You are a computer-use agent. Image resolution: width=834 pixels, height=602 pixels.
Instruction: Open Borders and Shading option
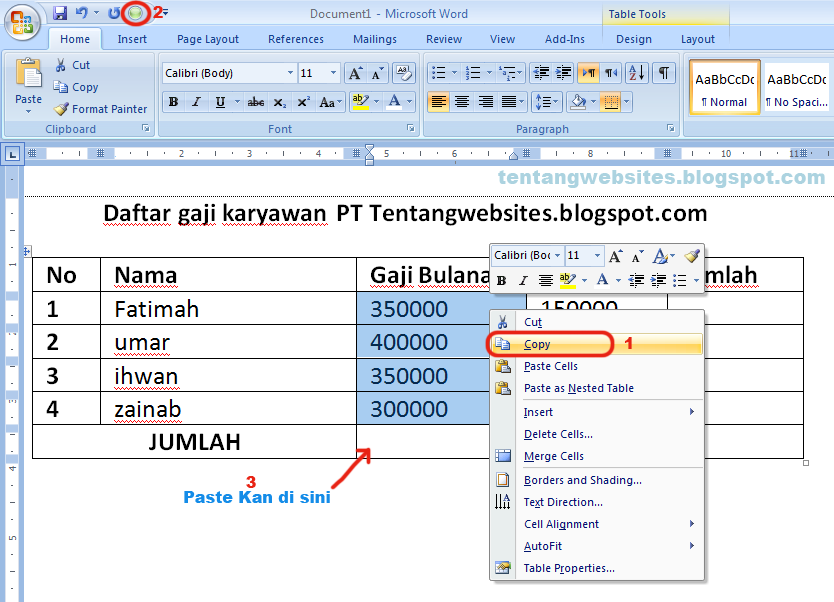[596, 480]
